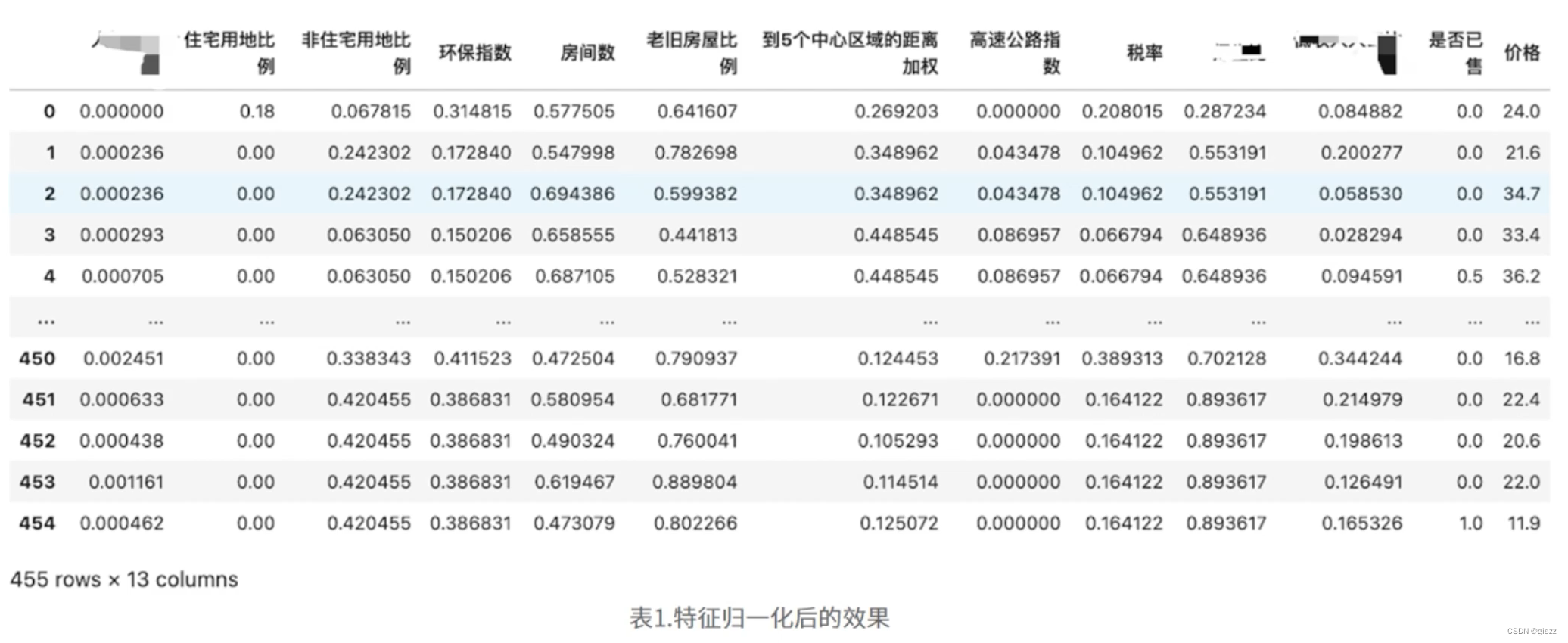
Task: Click the 高速公路指数 column header
Action: (x=1016, y=53)
